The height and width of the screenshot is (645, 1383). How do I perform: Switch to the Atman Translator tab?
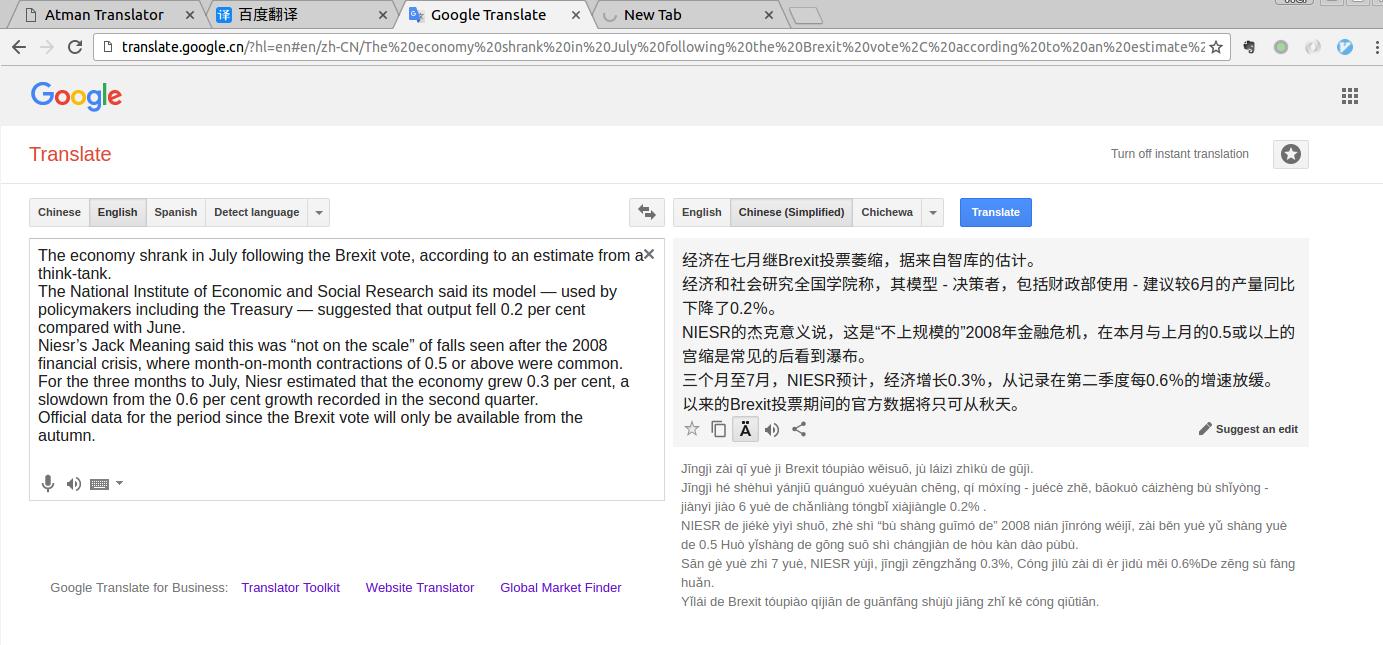pos(104,15)
